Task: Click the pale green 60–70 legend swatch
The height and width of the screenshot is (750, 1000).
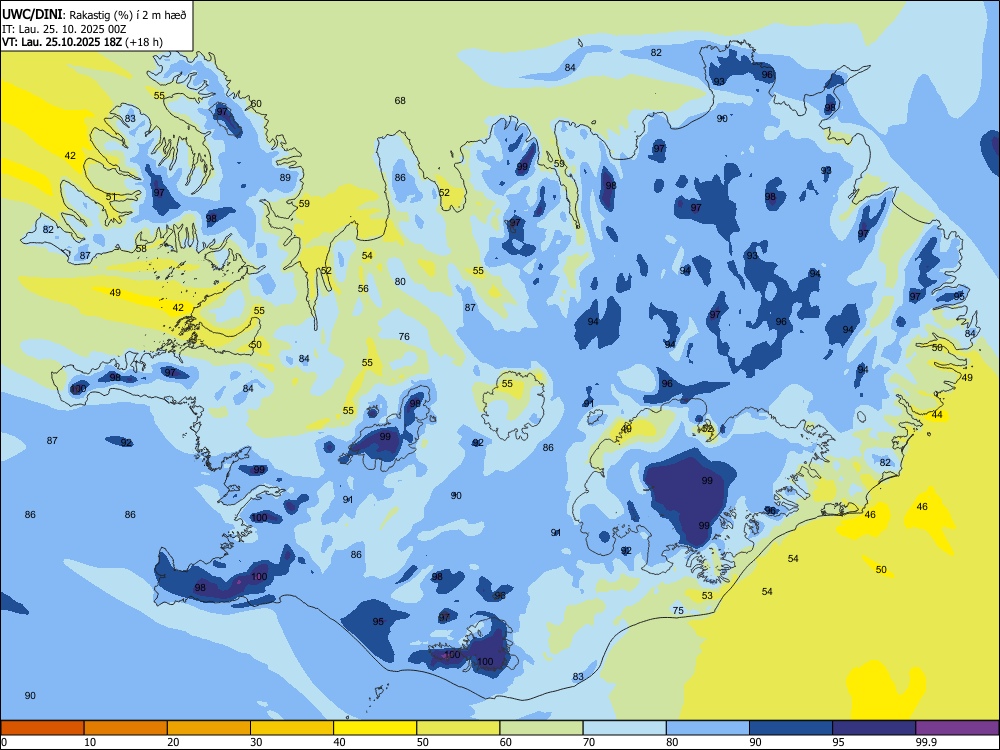Action: coord(541,728)
